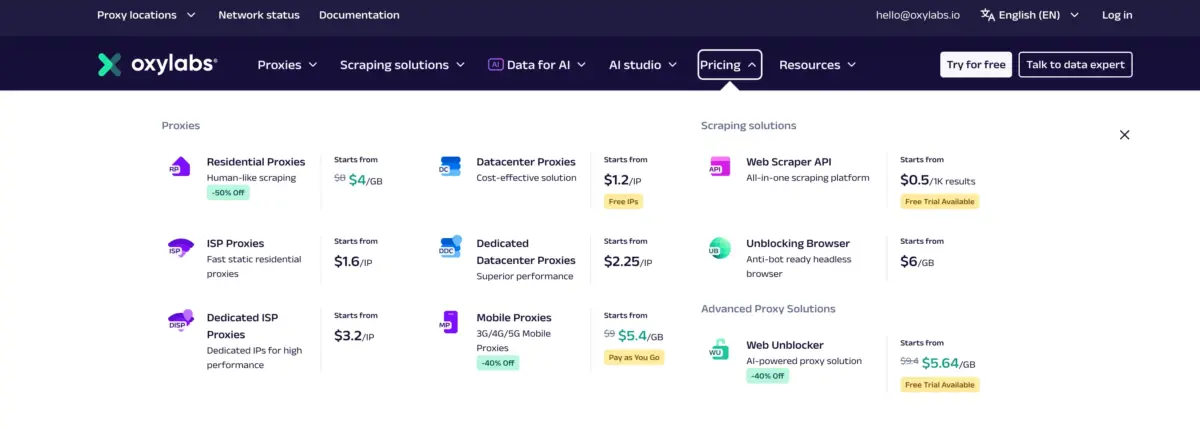
Task: Click the language translate icon
Action: click(988, 15)
